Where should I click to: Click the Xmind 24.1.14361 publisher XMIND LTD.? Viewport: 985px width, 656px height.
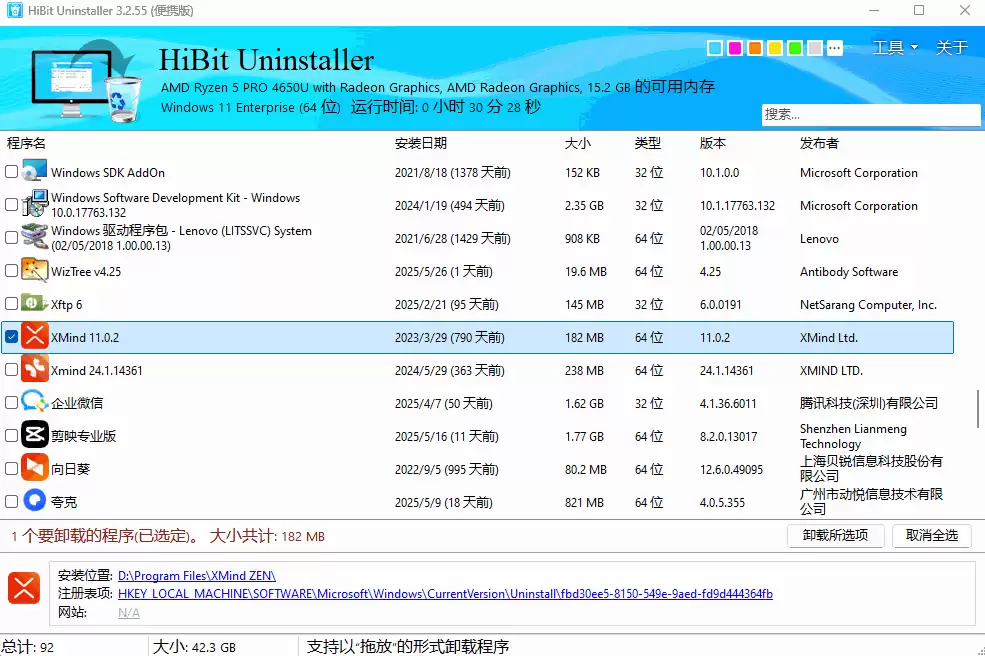pos(831,371)
